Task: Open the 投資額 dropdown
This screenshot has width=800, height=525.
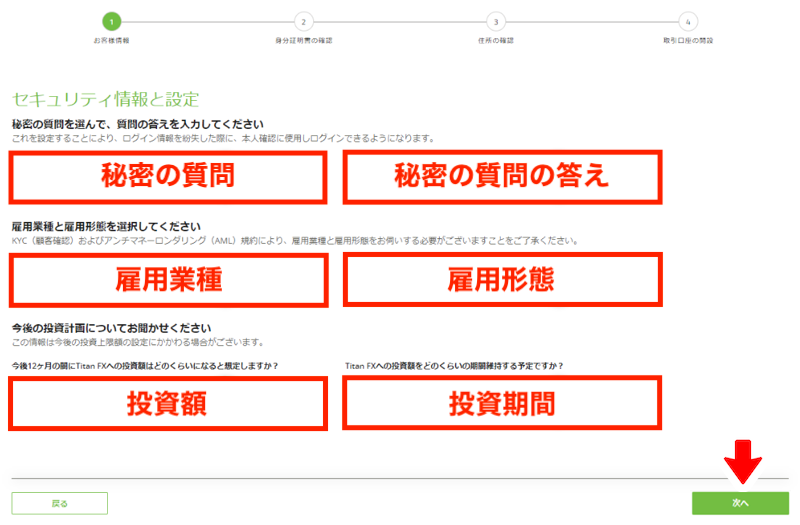Action: click(168, 404)
